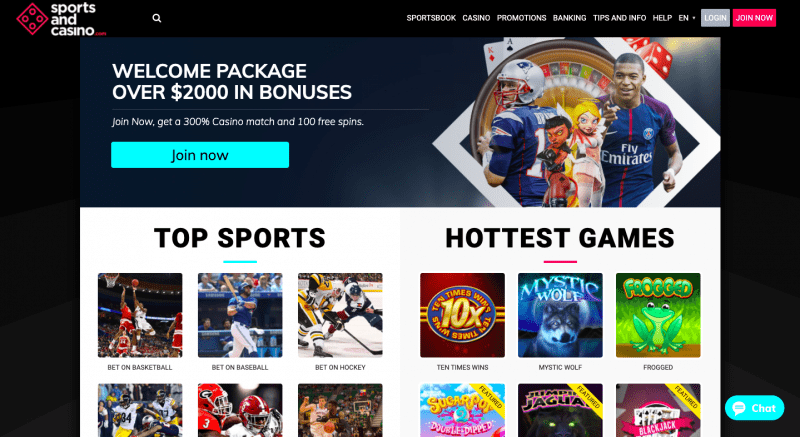Open the Sports and Casino logo home
This screenshot has height=437, width=800.
tap(61, 19)
